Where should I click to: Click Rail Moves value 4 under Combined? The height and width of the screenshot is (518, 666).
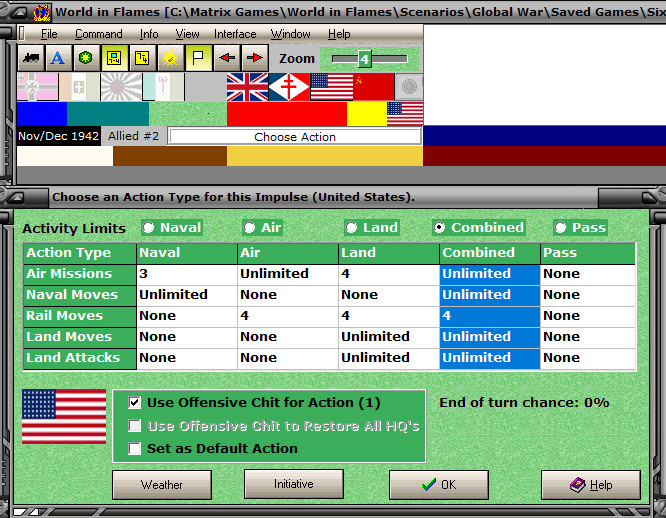coord(490,316)
